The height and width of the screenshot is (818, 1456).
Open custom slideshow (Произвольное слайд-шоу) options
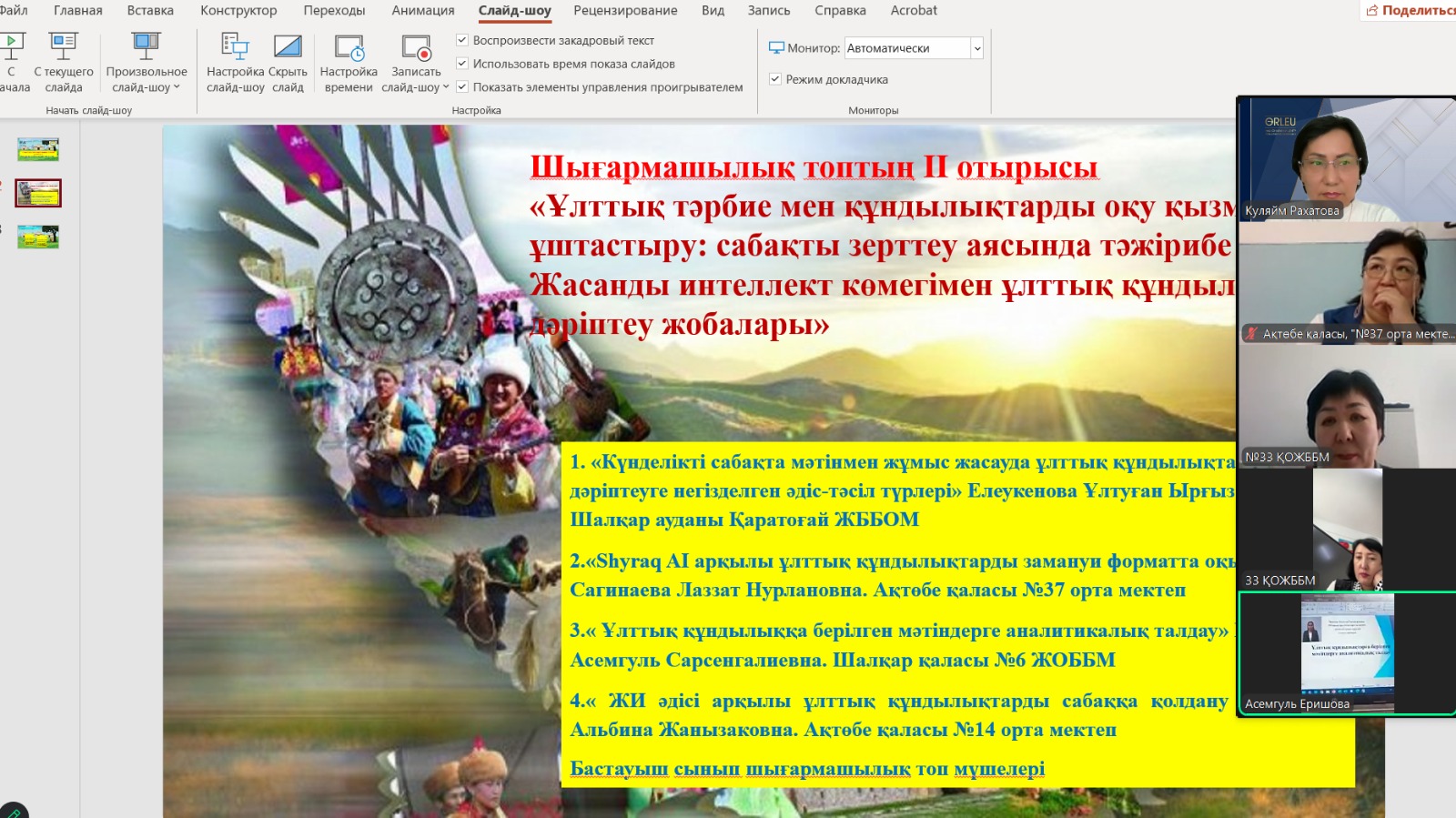147,63
